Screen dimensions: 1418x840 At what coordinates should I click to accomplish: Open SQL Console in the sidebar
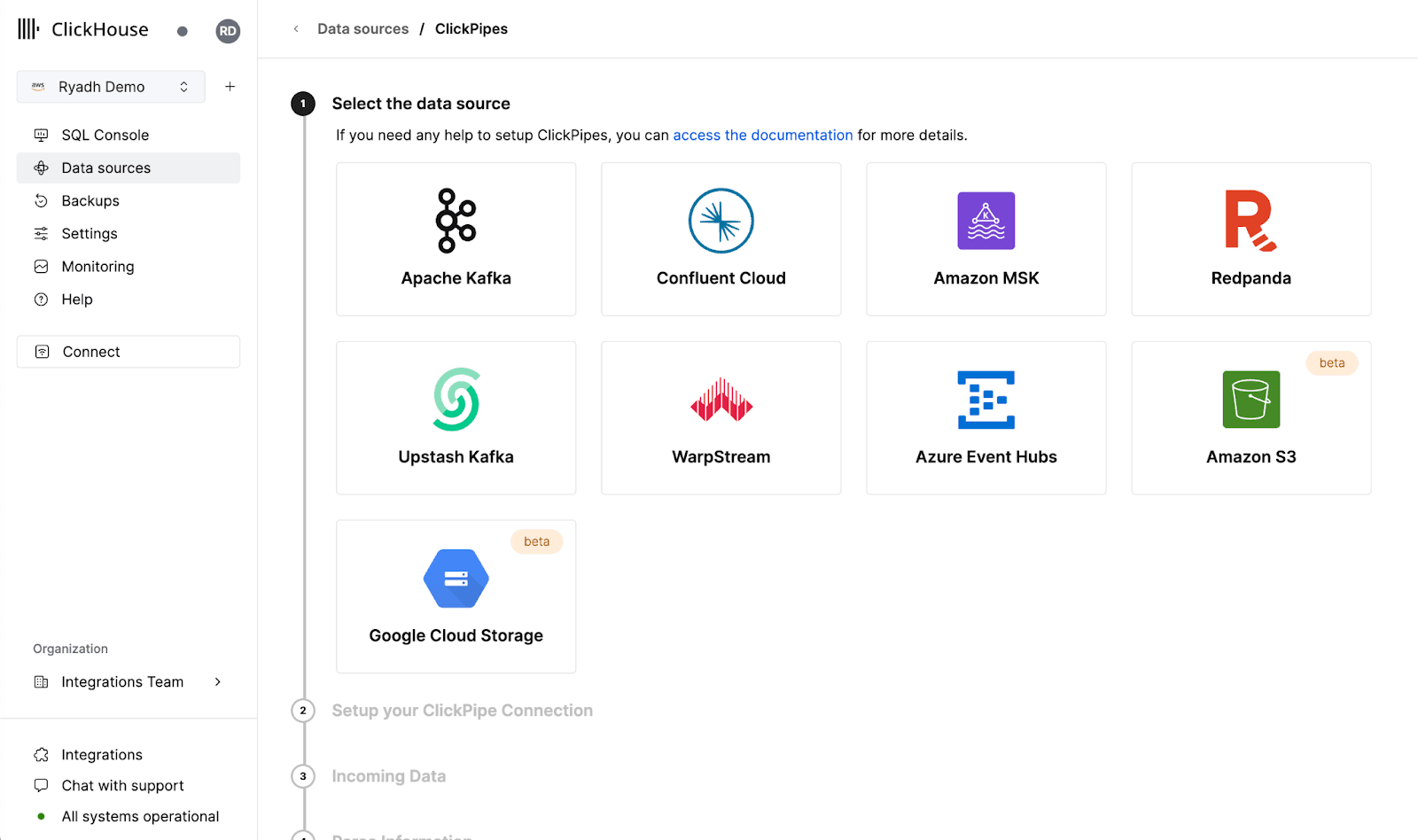tap(105, 135)
